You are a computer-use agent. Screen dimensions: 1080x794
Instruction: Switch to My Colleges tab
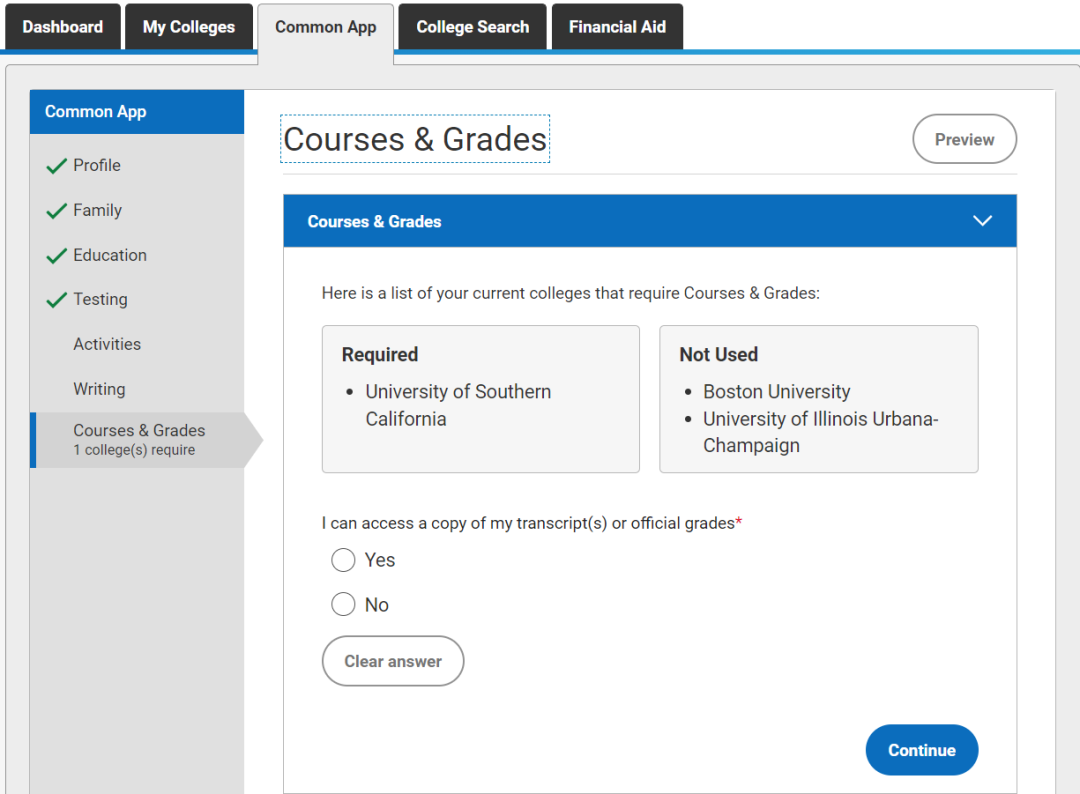point(189,27)
